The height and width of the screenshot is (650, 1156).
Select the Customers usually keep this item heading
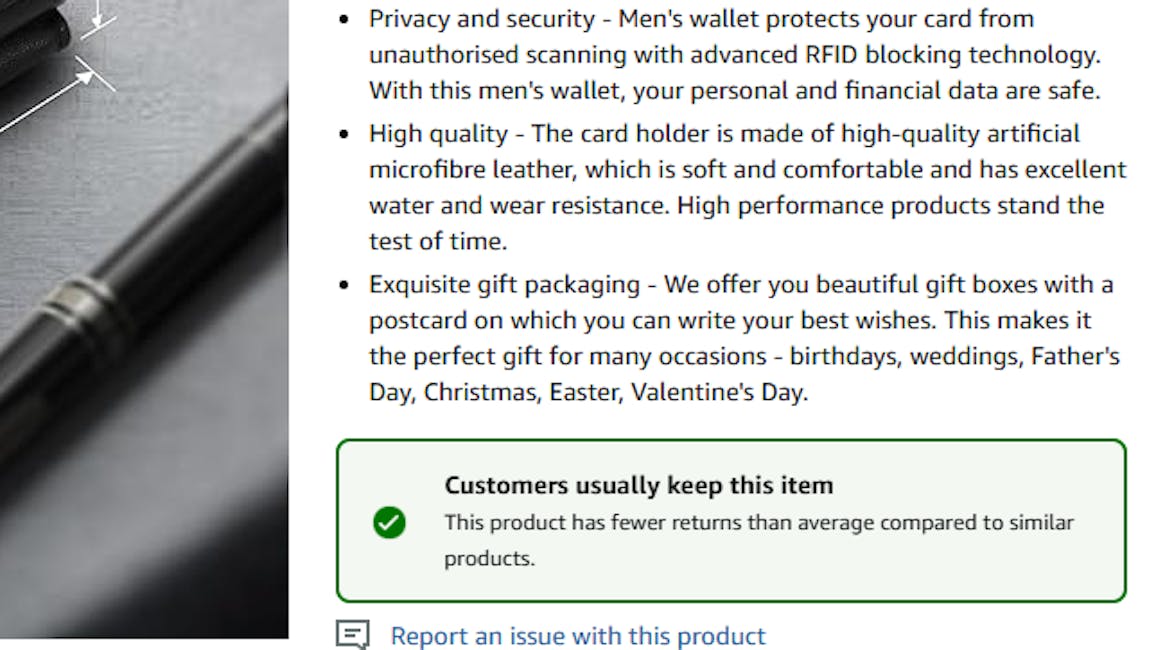click(x=638, y=486)
